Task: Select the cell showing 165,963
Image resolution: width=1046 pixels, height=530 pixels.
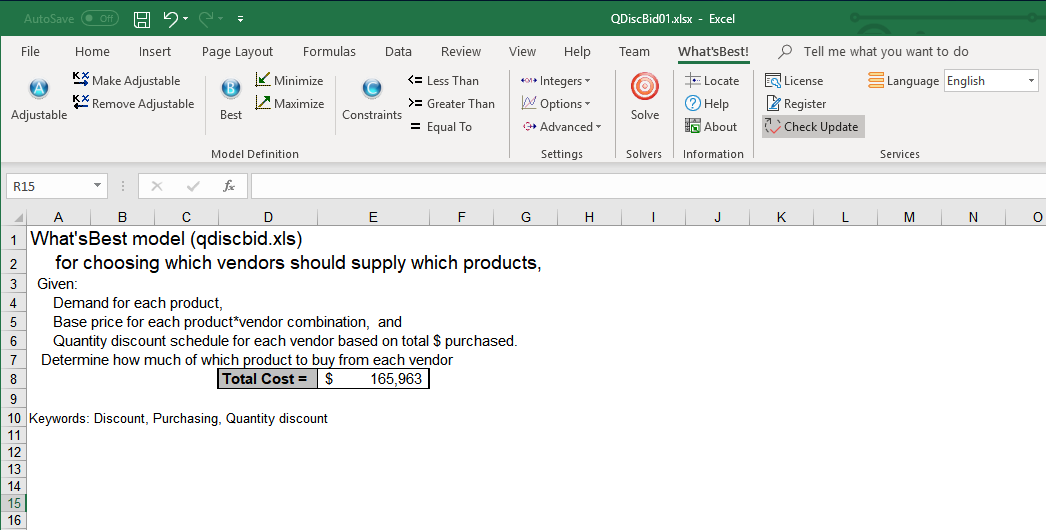Action: pos(373,379)
